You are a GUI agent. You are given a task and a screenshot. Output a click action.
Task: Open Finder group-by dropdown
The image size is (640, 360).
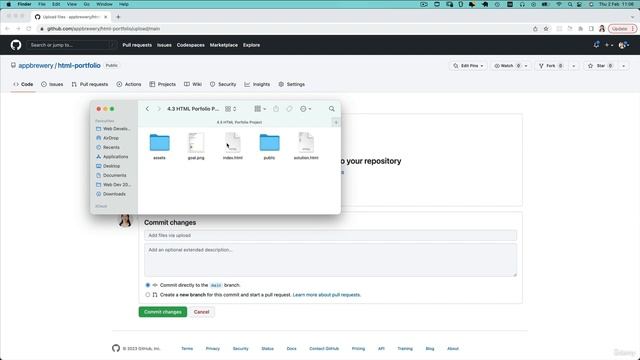[260, 109]
